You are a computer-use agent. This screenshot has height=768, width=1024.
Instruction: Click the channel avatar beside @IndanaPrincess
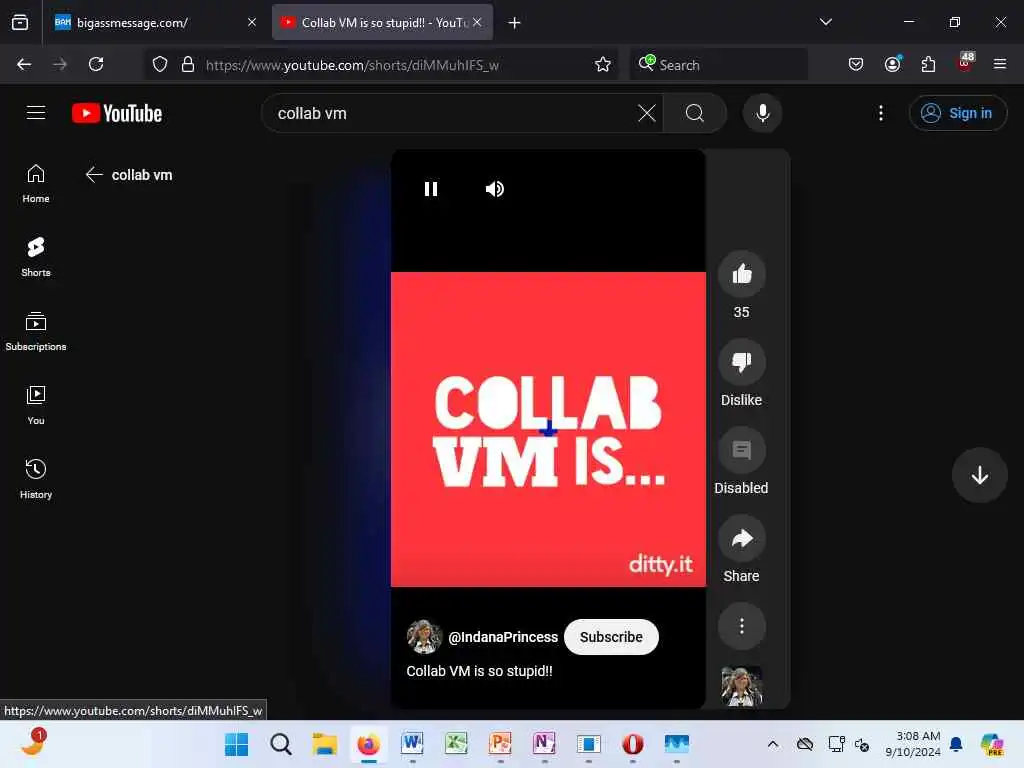coord(424,637)
